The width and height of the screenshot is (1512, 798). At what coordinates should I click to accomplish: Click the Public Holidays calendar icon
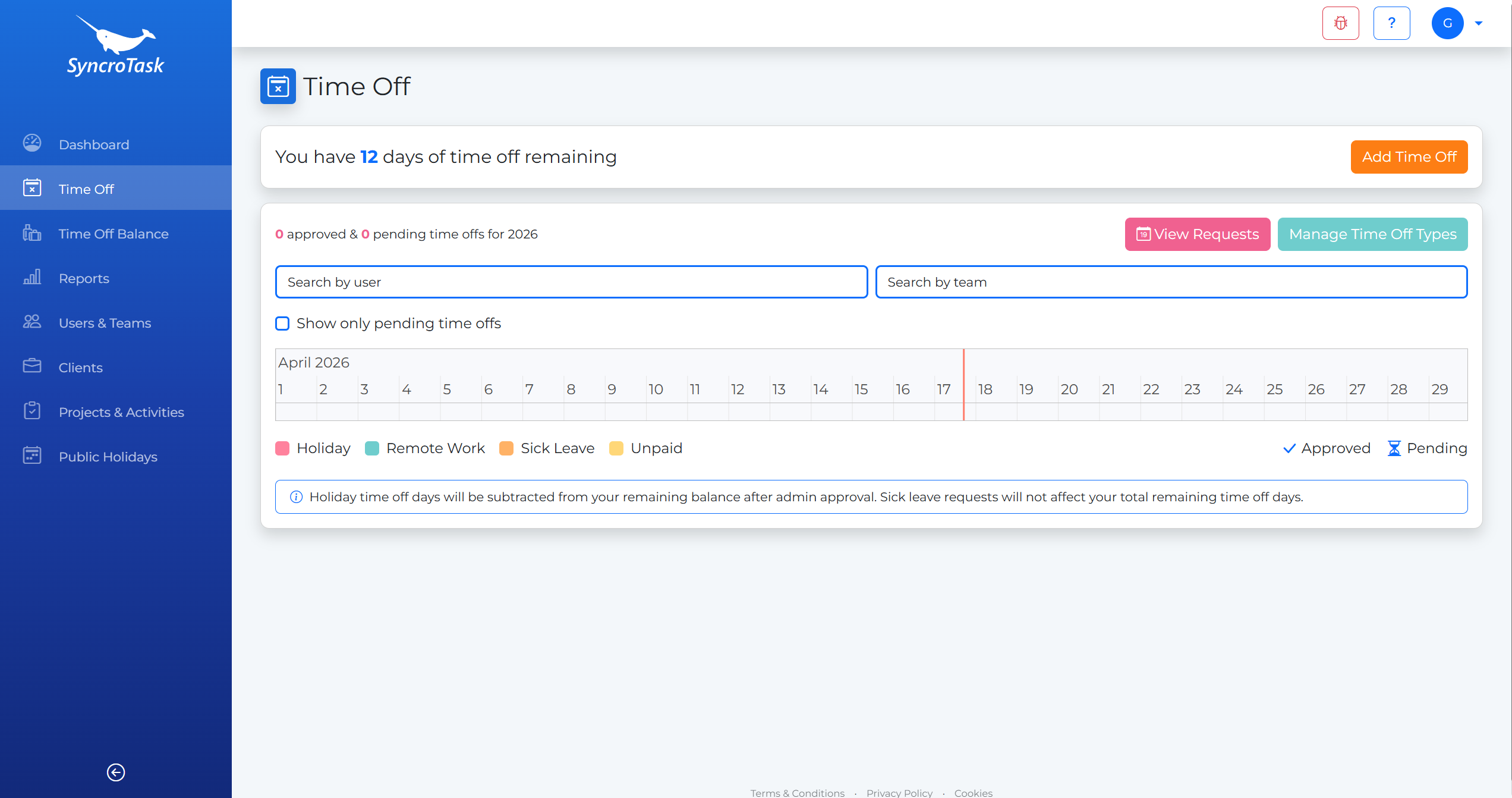click(x=31, y=455)
